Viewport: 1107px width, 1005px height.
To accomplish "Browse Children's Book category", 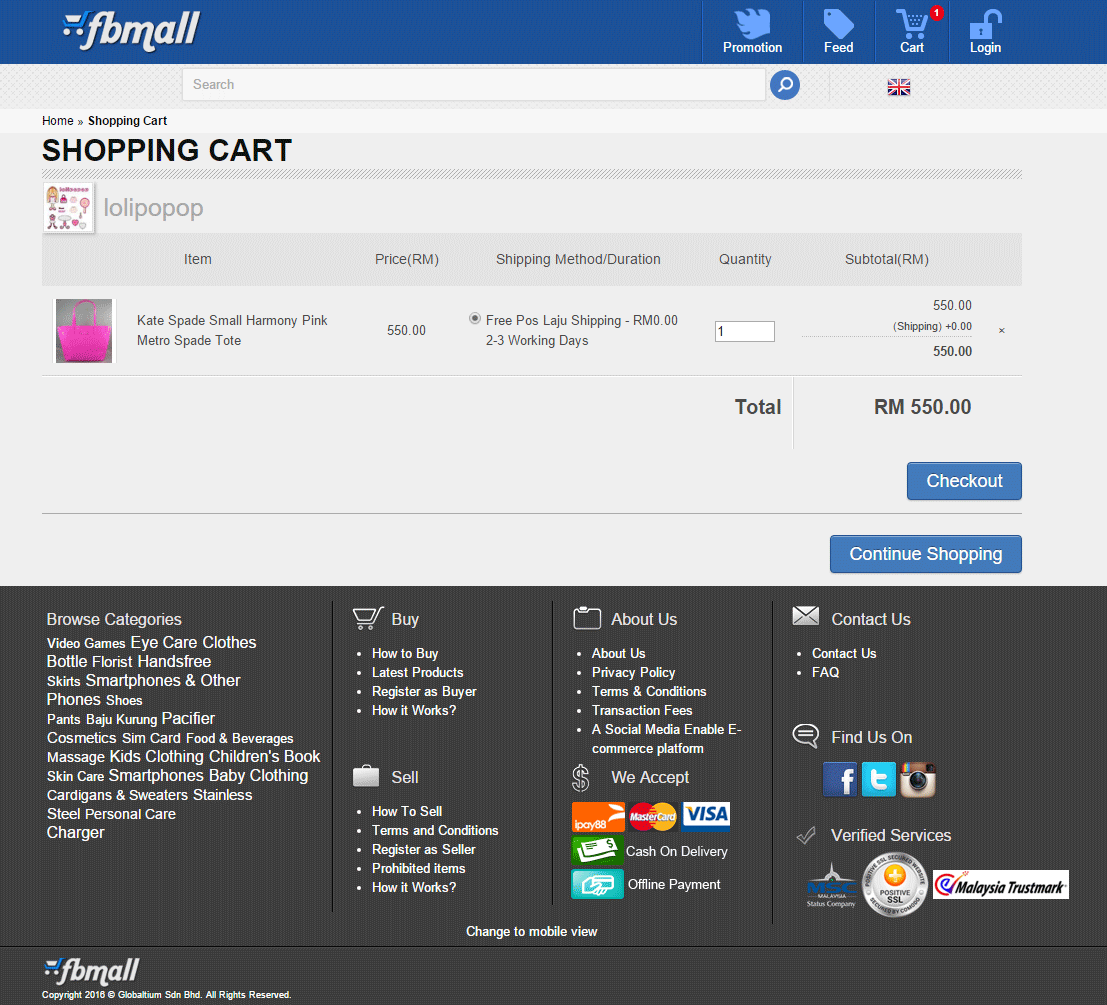I will coord(265,757).
